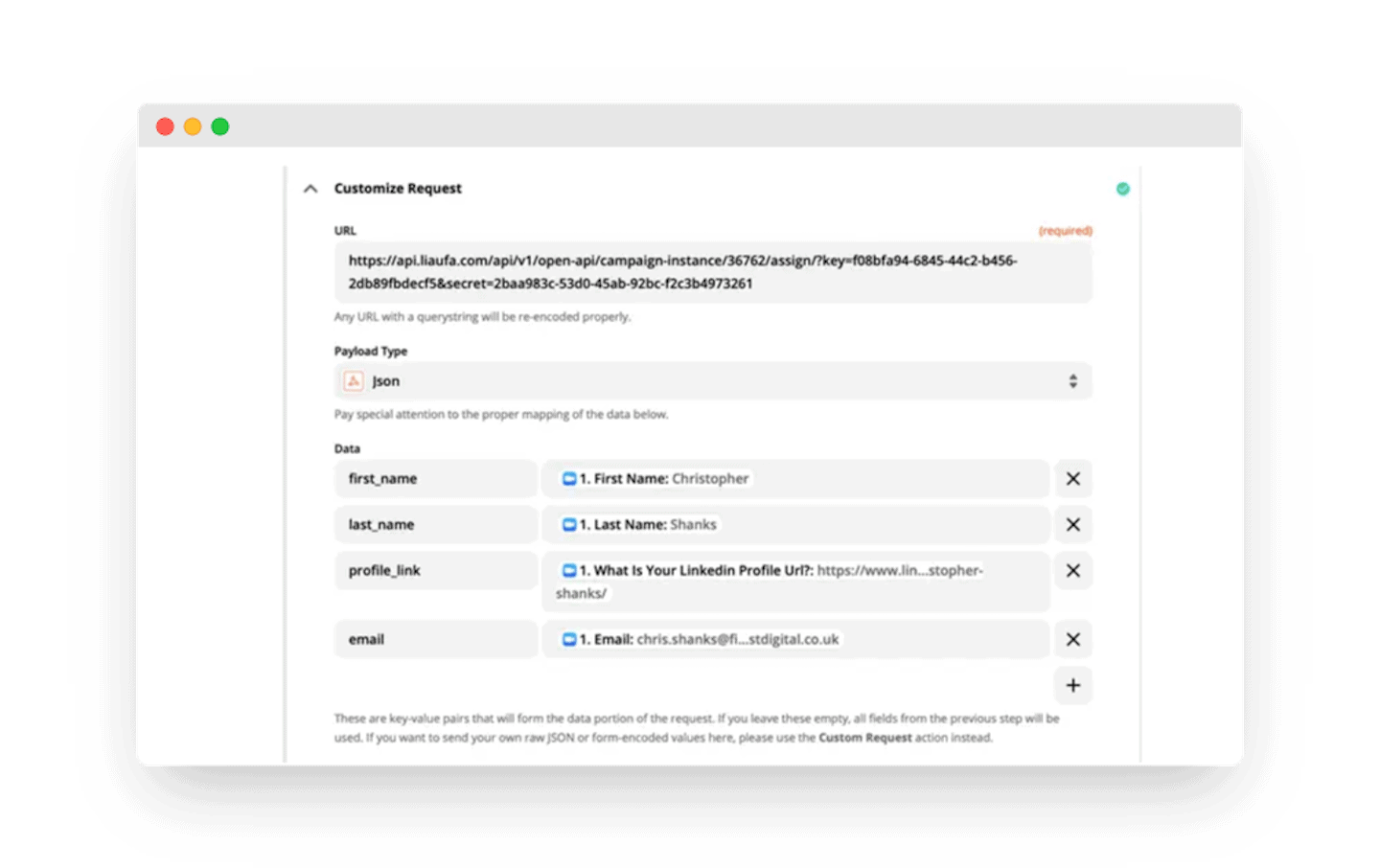This screenshot has height=868, width=1380.
Task: Click the Custom Request bold text
Action: point(864,738)
